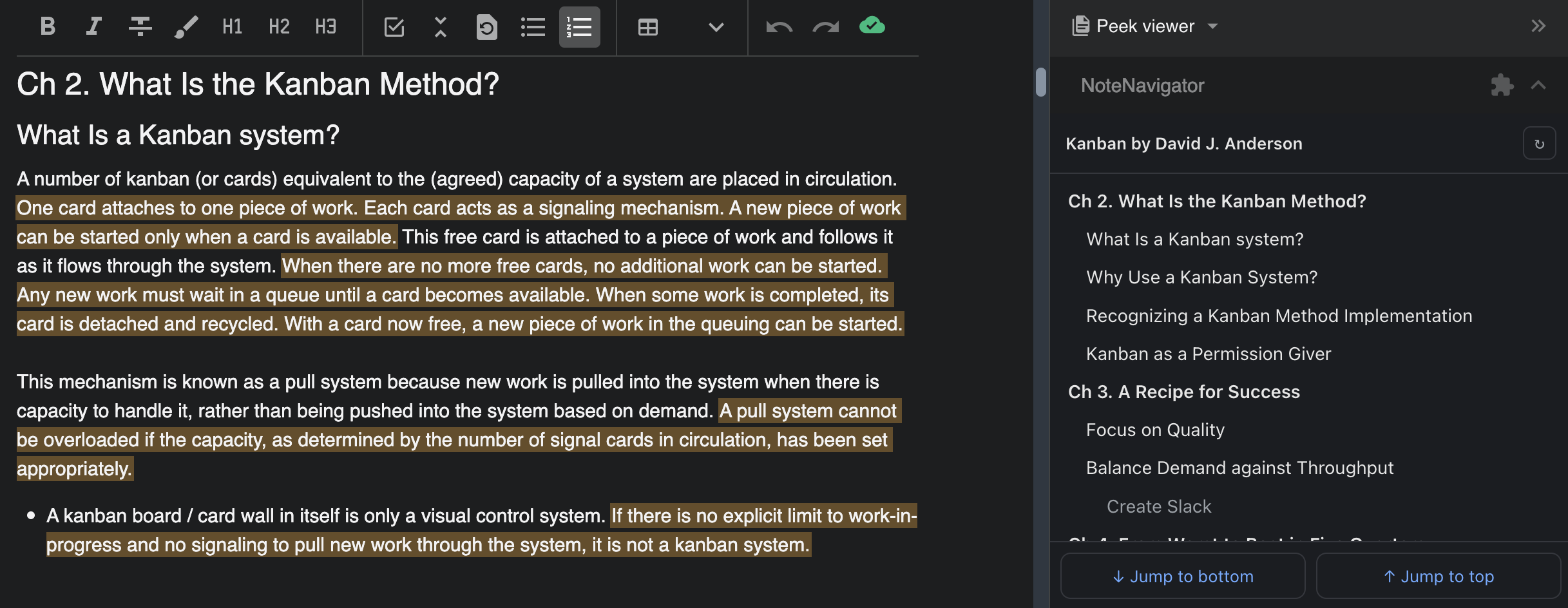Refresh the NoteNavigator outline
Screen dimensions: 1568x608
tap(1539, 143)
